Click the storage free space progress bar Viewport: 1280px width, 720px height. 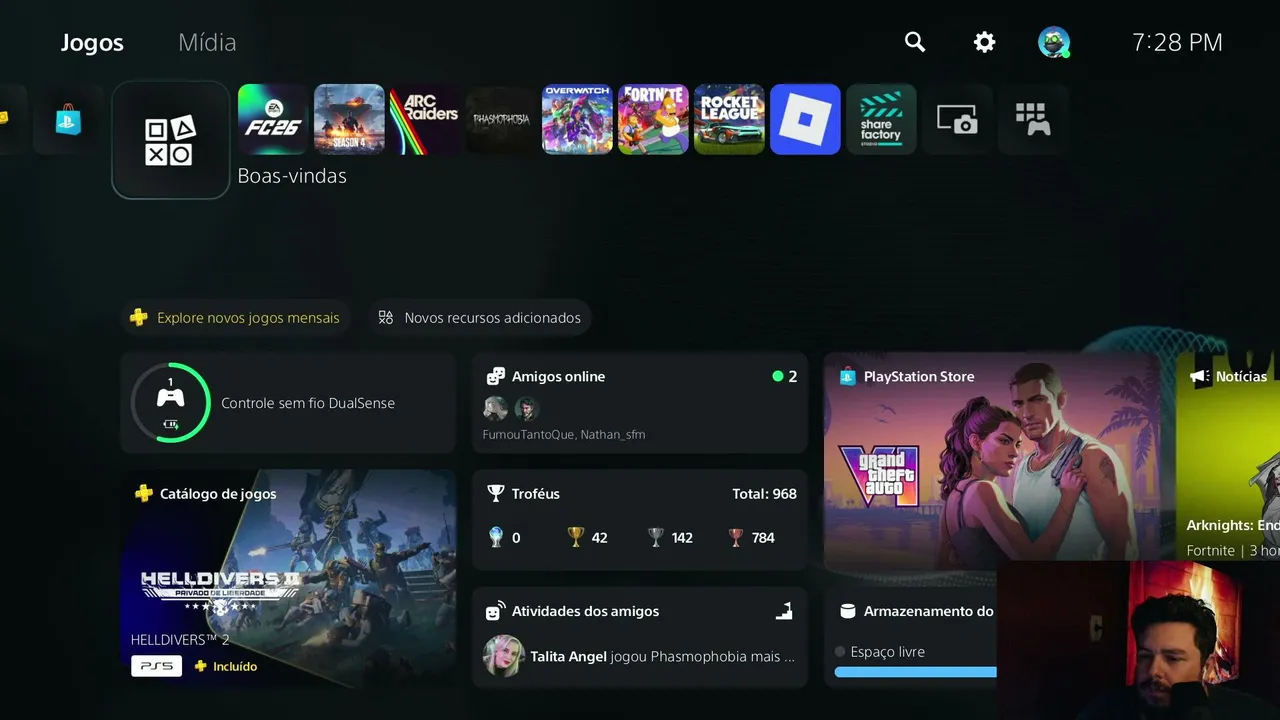point(916,672)
